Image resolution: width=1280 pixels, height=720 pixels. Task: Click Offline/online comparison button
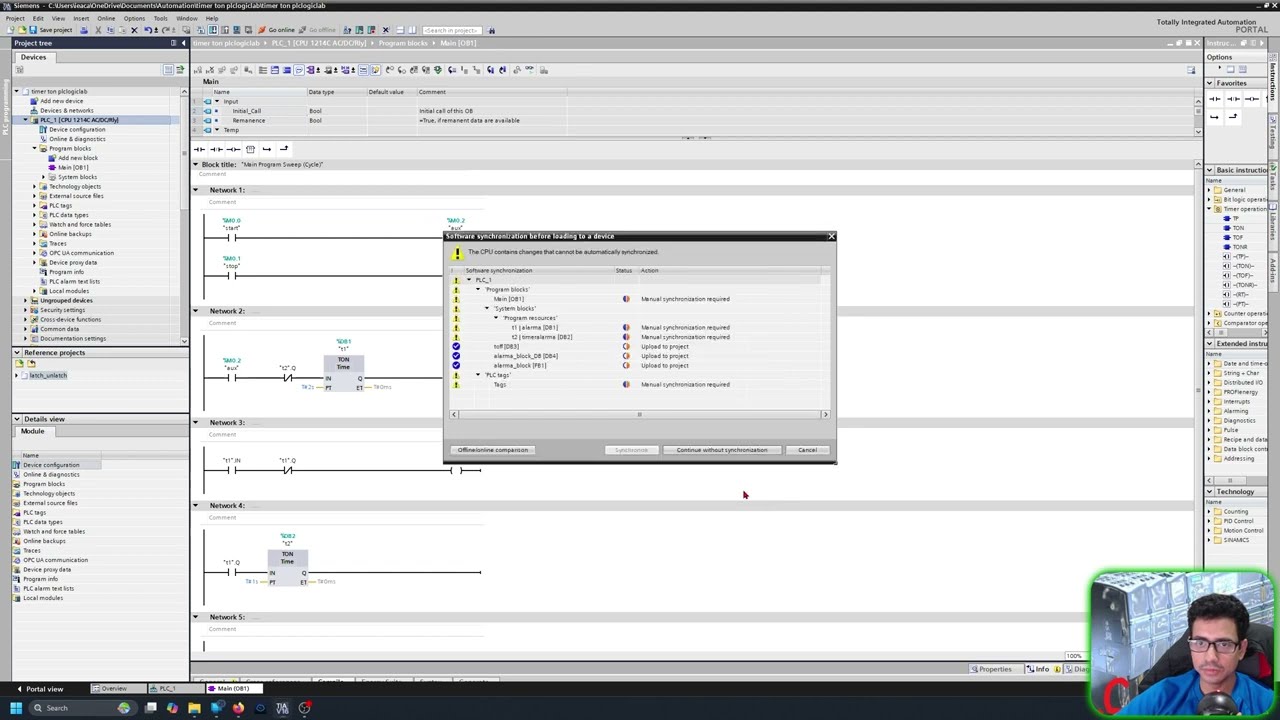tap(492, 450)
